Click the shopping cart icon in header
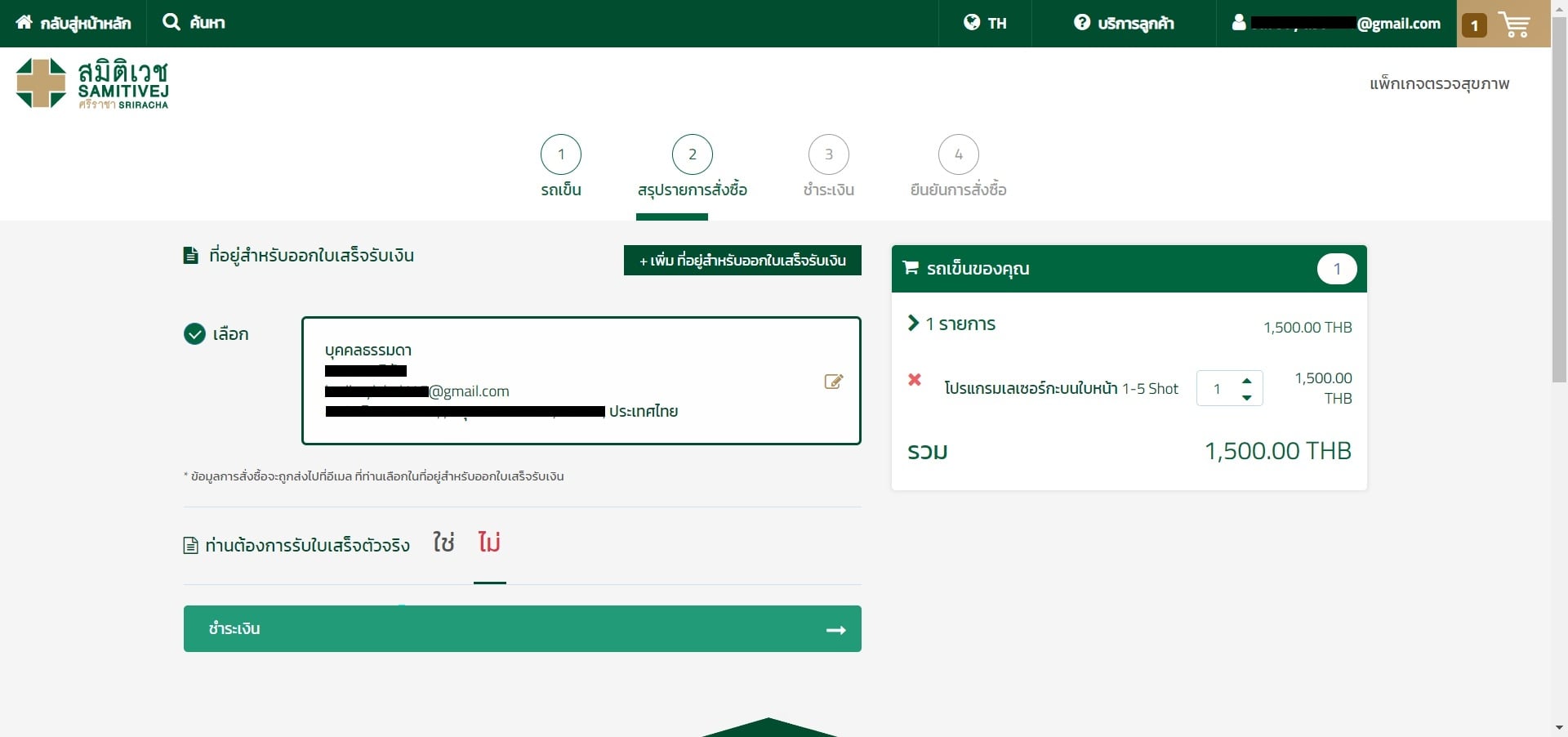 tap(1514, 25)
